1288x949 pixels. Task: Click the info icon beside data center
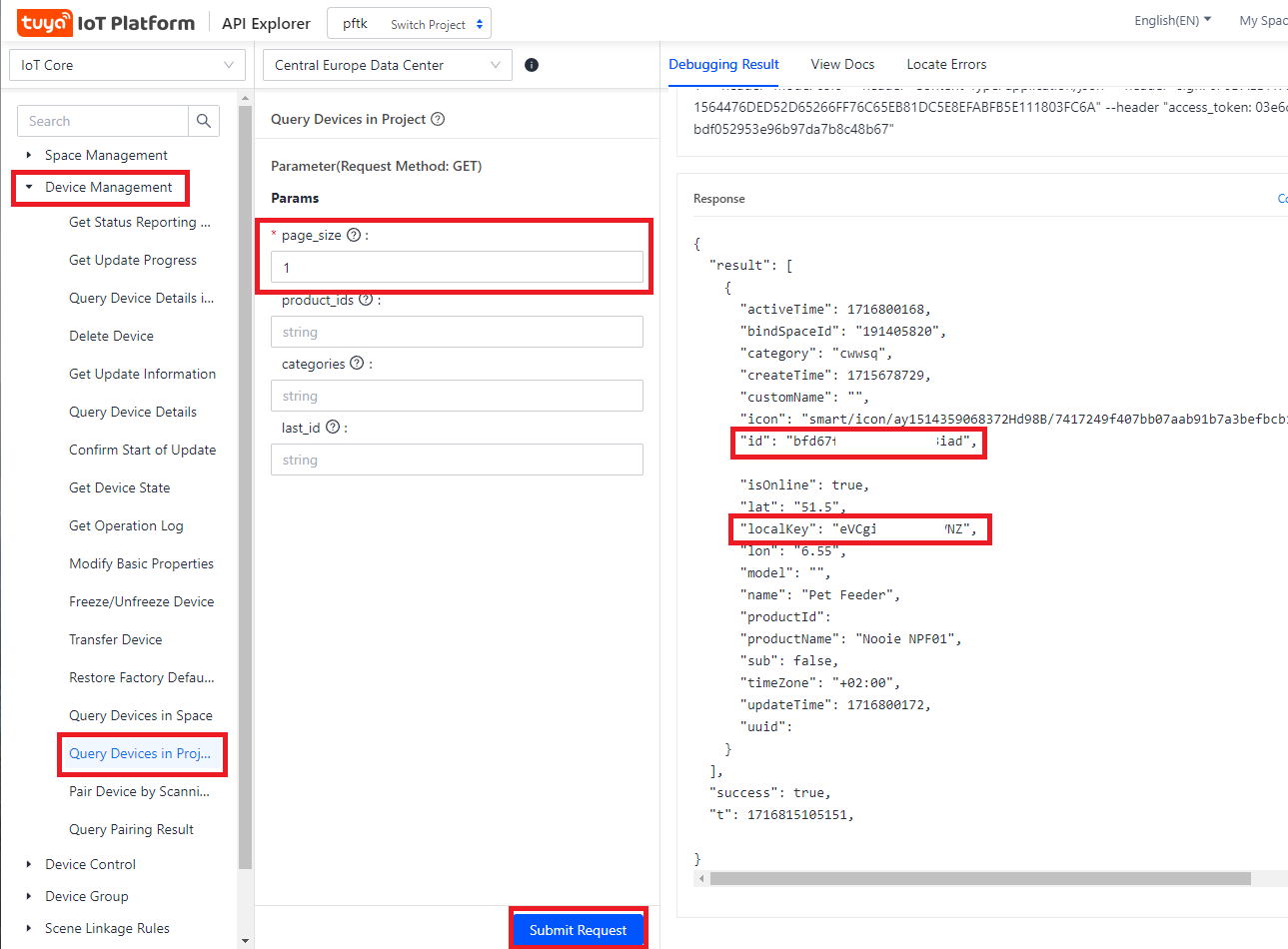pyautogui.click(x=532, y=65)
